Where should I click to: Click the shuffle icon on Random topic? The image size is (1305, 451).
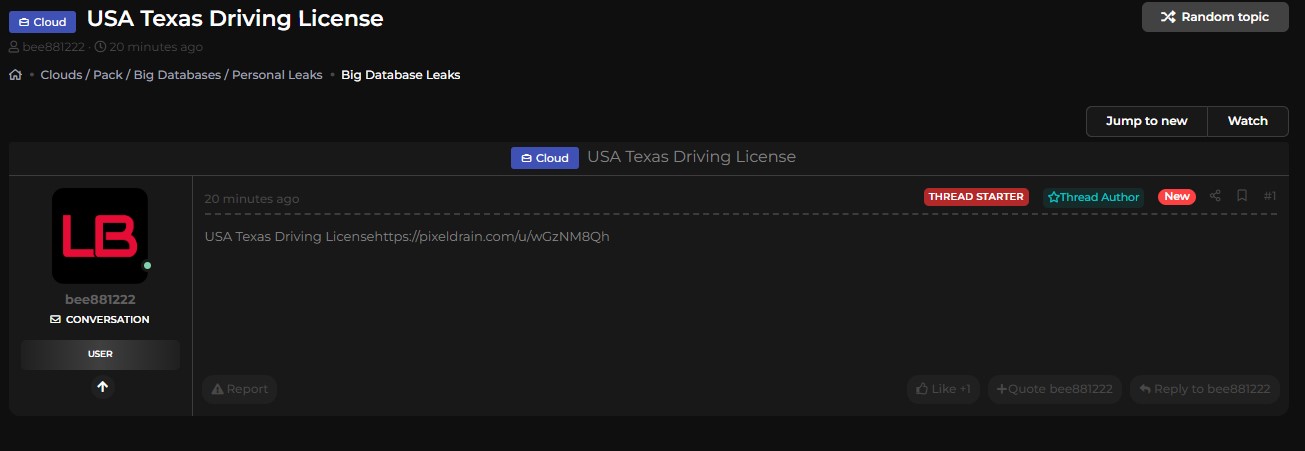click(1167, 17)
